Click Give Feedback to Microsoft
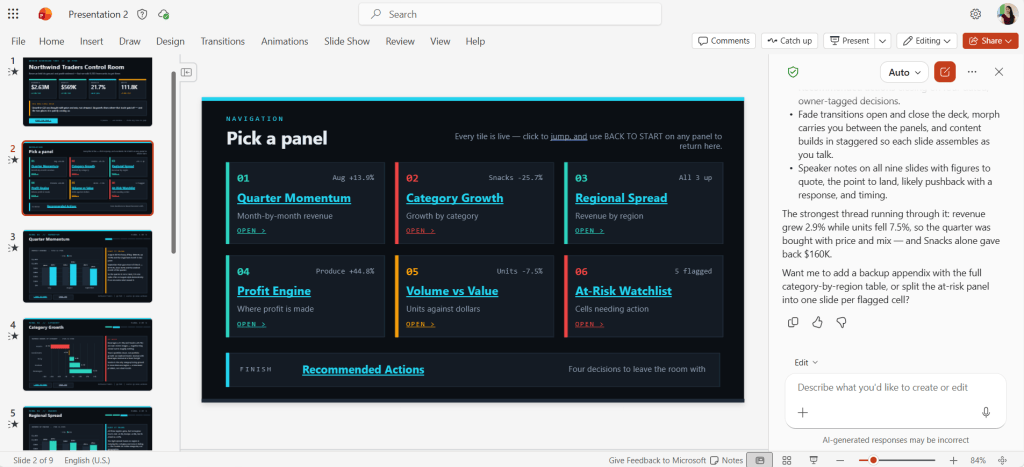 click(657, 460)
